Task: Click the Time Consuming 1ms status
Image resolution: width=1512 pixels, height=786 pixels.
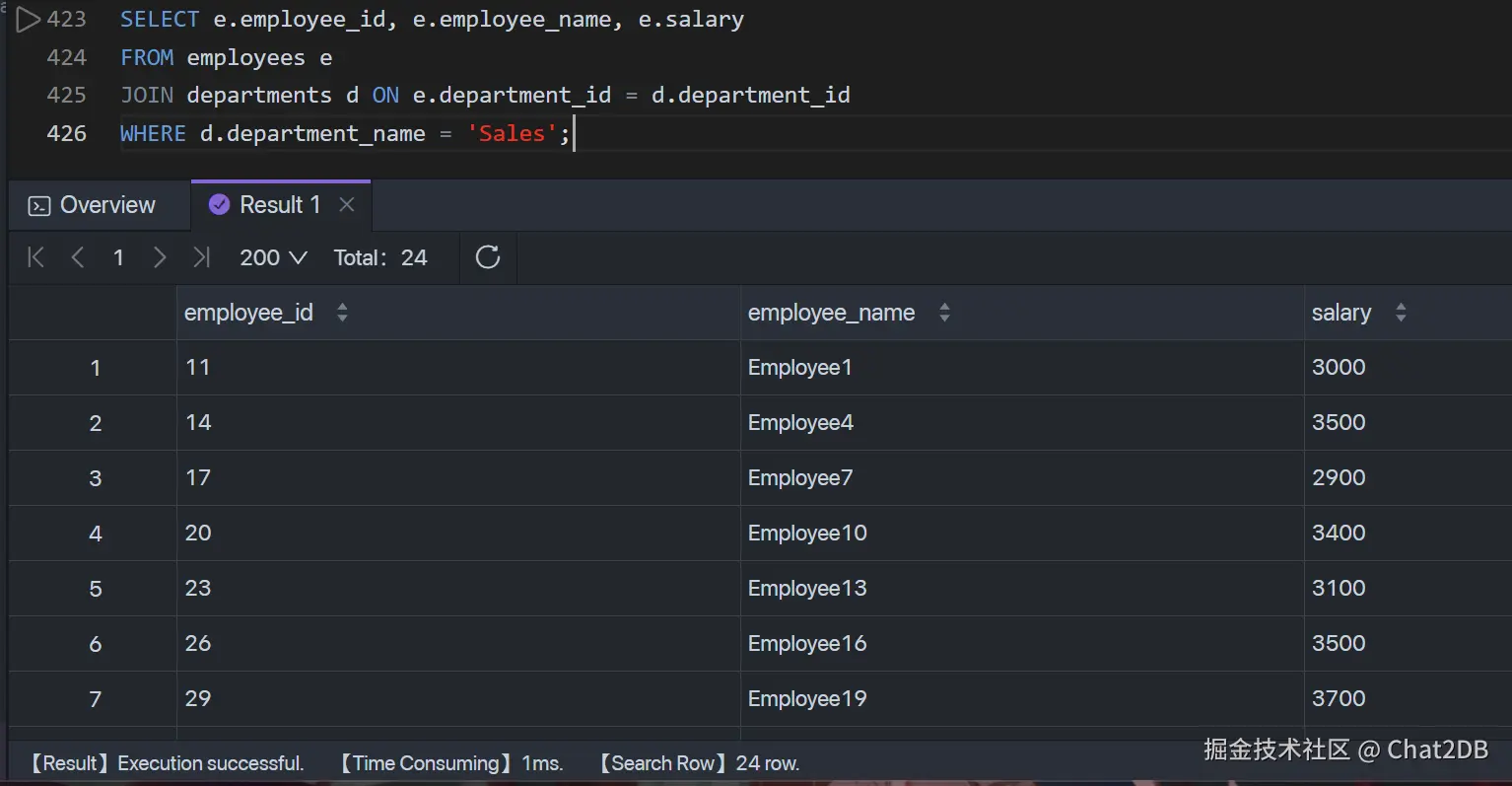Action: 451,763
